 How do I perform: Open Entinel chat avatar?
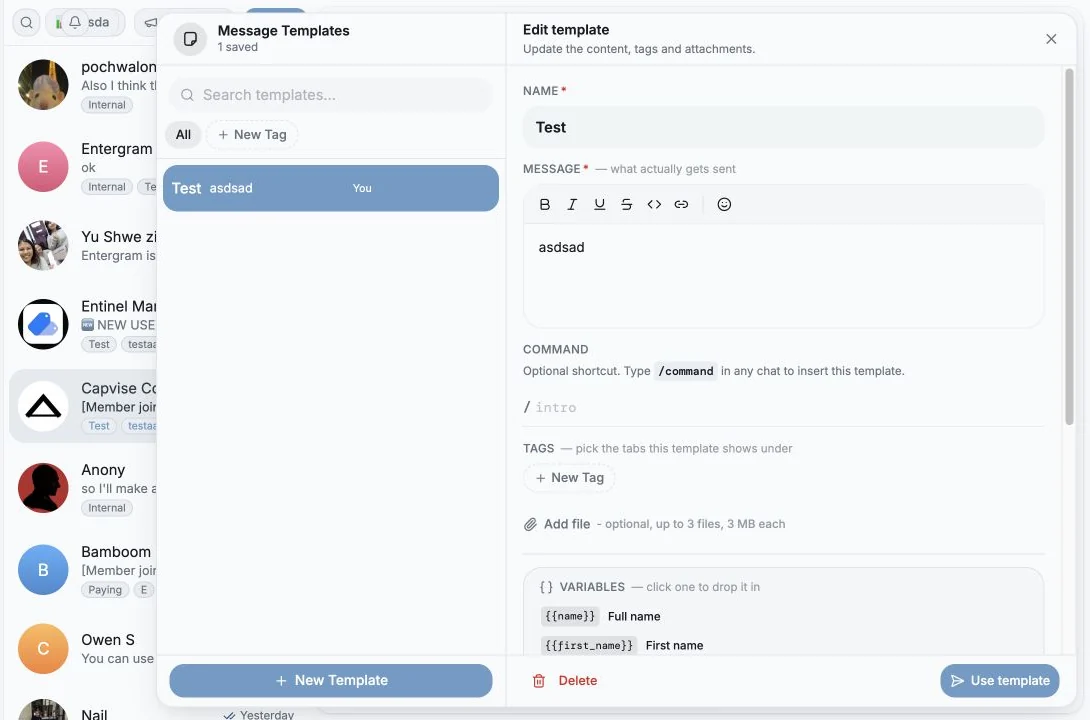(x=43, y=325)
